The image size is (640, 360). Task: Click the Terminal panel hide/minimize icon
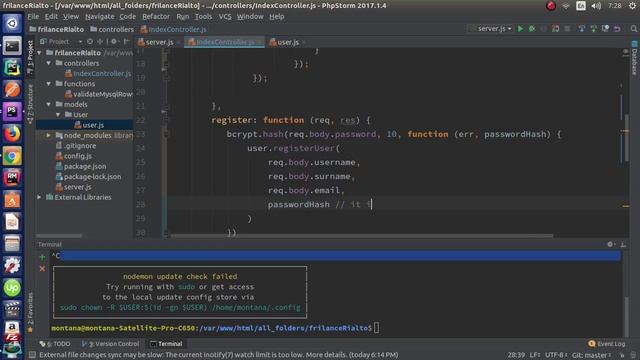click(623, 244)
